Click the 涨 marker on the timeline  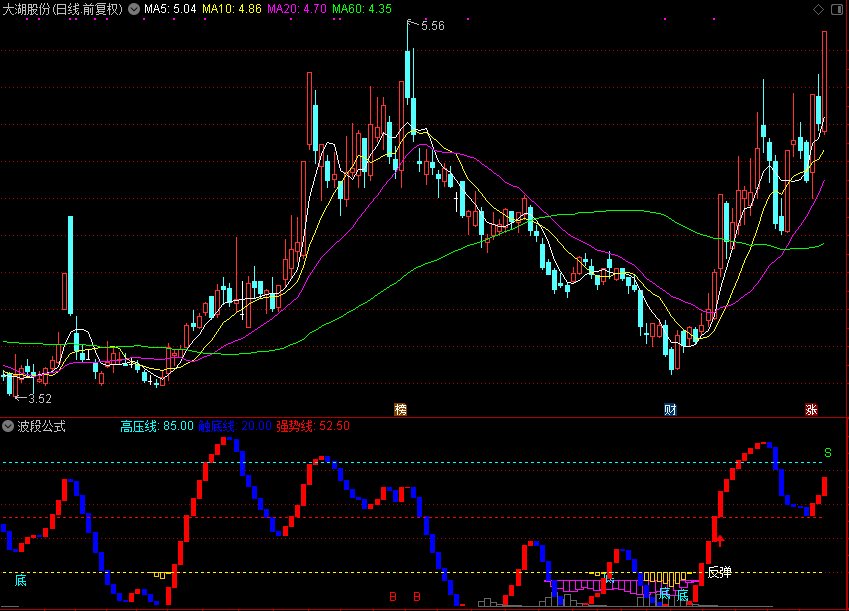[811, 410]
